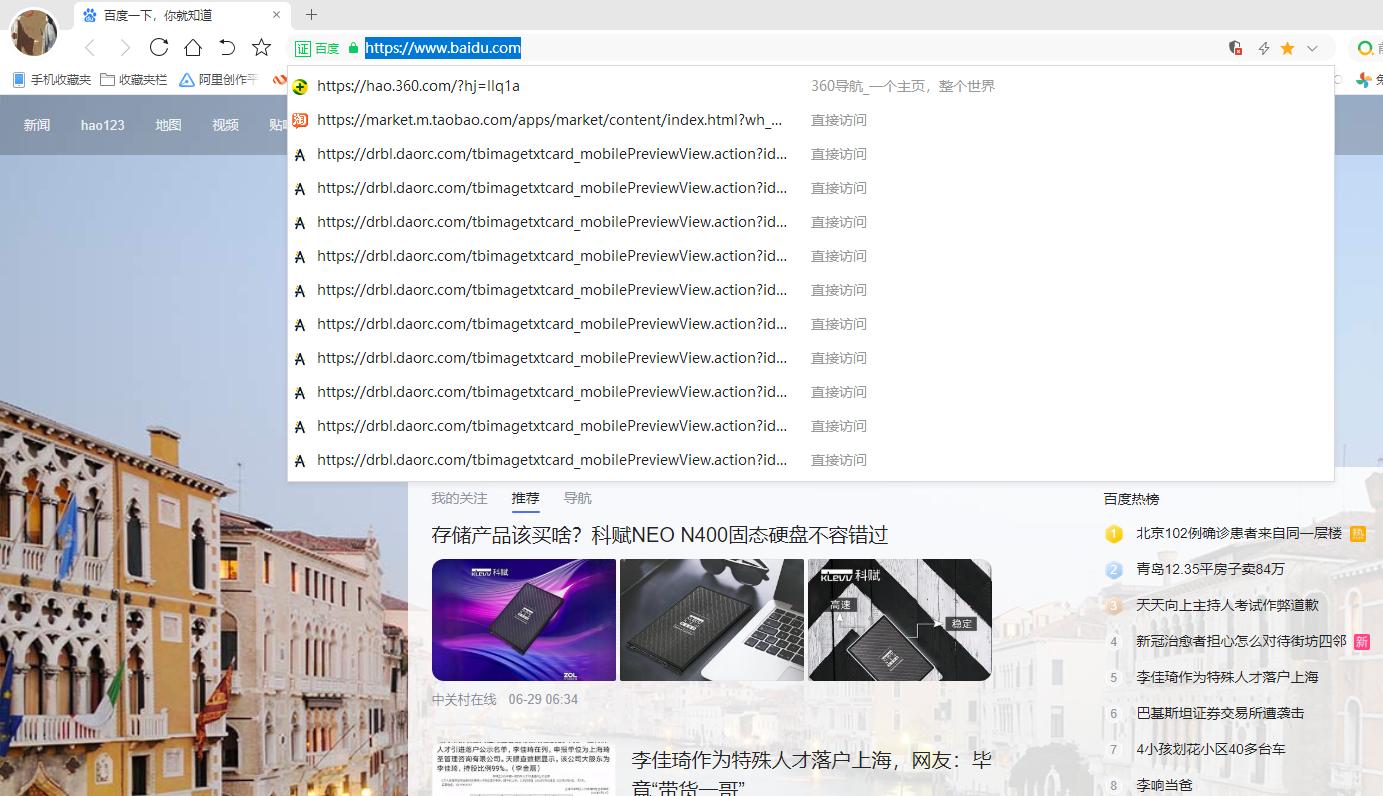Expand the extensions chevron next to the star
Screen dimensions: 1383x796
point(1312,47)
